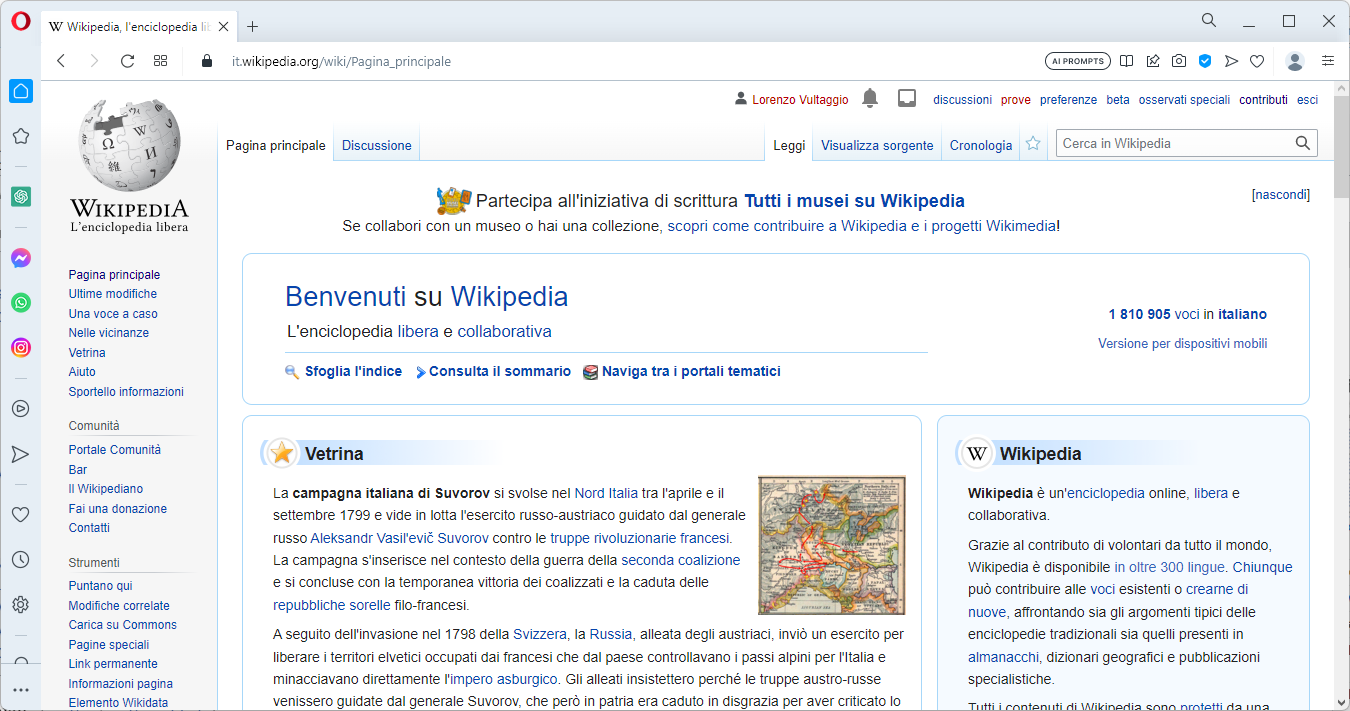Screen dimensions: 1350x711
Task: Click the search tabs magnifier icon
Action: pos(1209,21)
